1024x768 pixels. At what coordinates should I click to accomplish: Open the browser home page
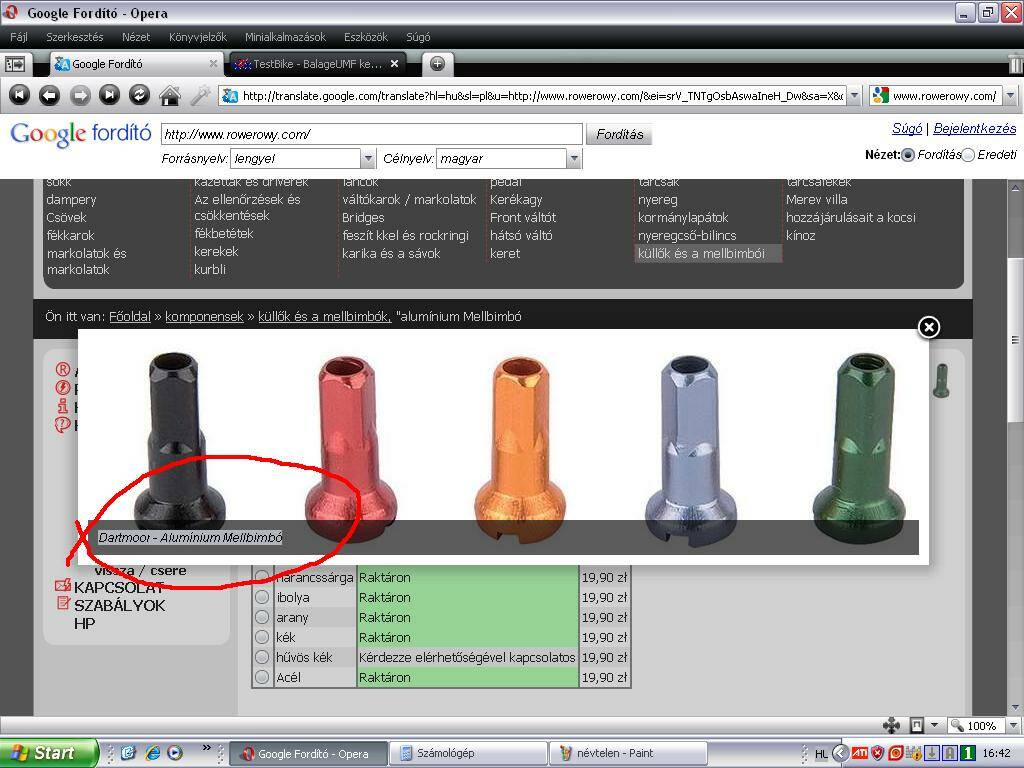[170, 95]
